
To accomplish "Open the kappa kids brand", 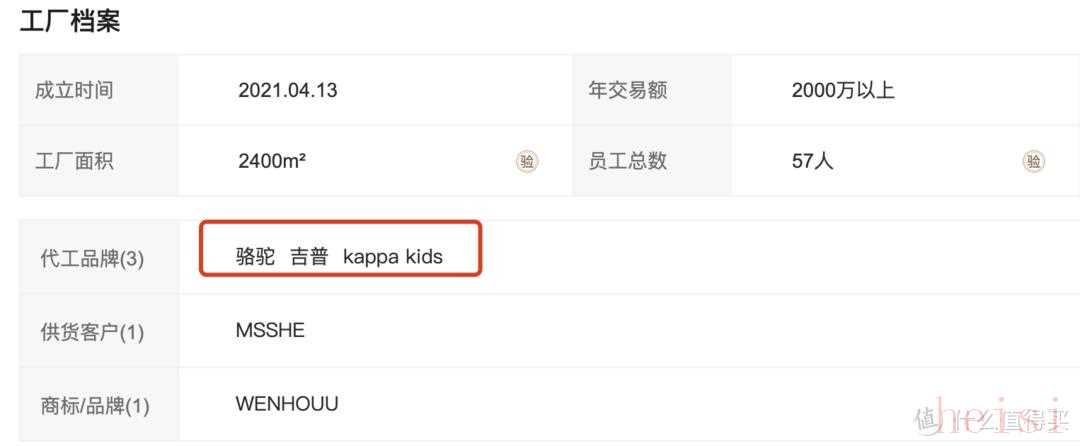I will point(392,257).
